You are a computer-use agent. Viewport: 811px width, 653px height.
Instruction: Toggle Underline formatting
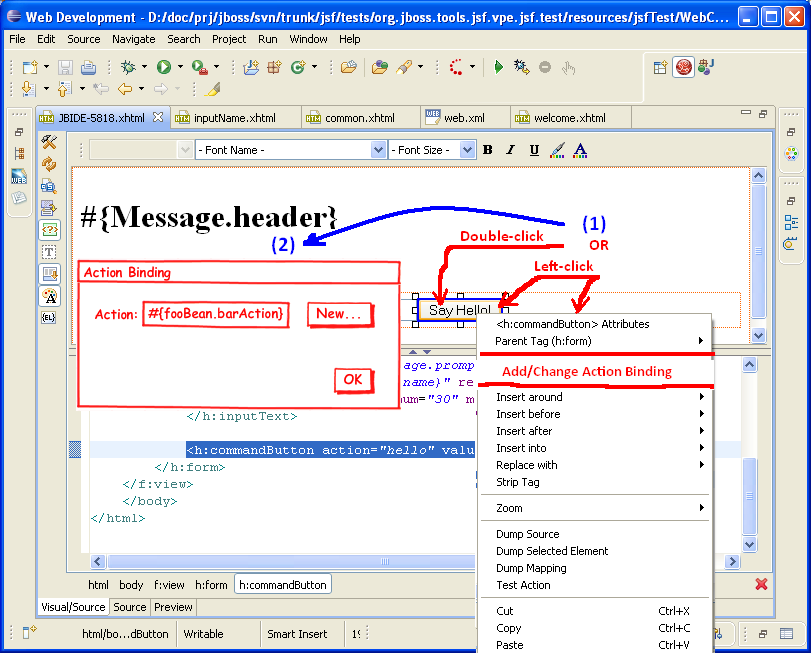534,150
